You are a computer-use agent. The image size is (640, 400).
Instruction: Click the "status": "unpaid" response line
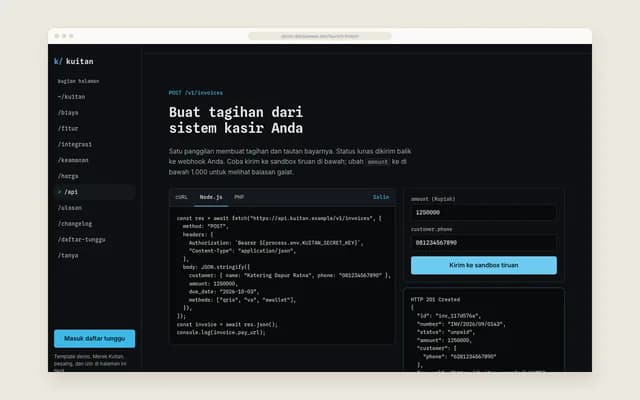click(x=446, y=332)
